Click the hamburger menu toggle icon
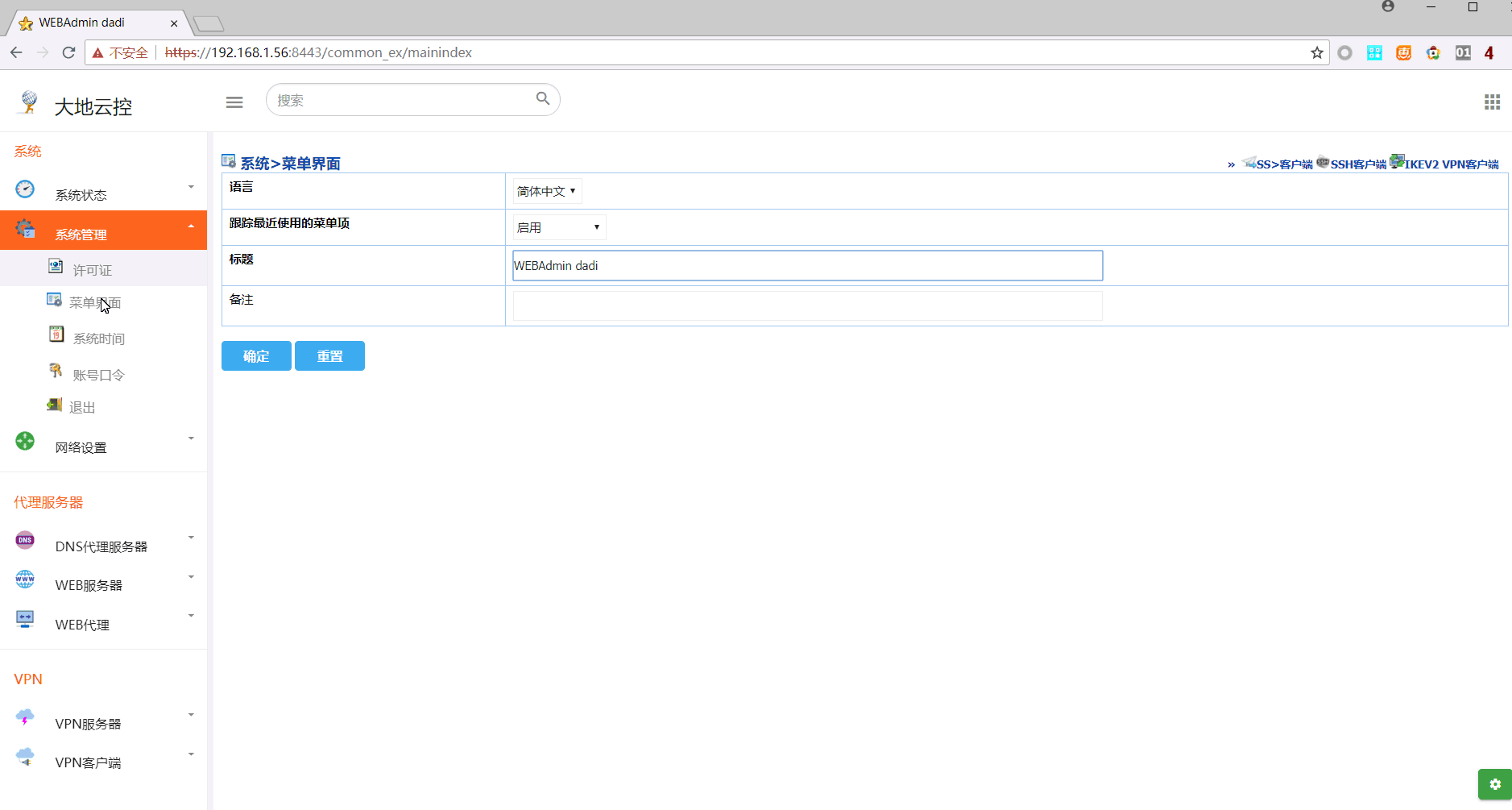 click(x=234, y=102)
